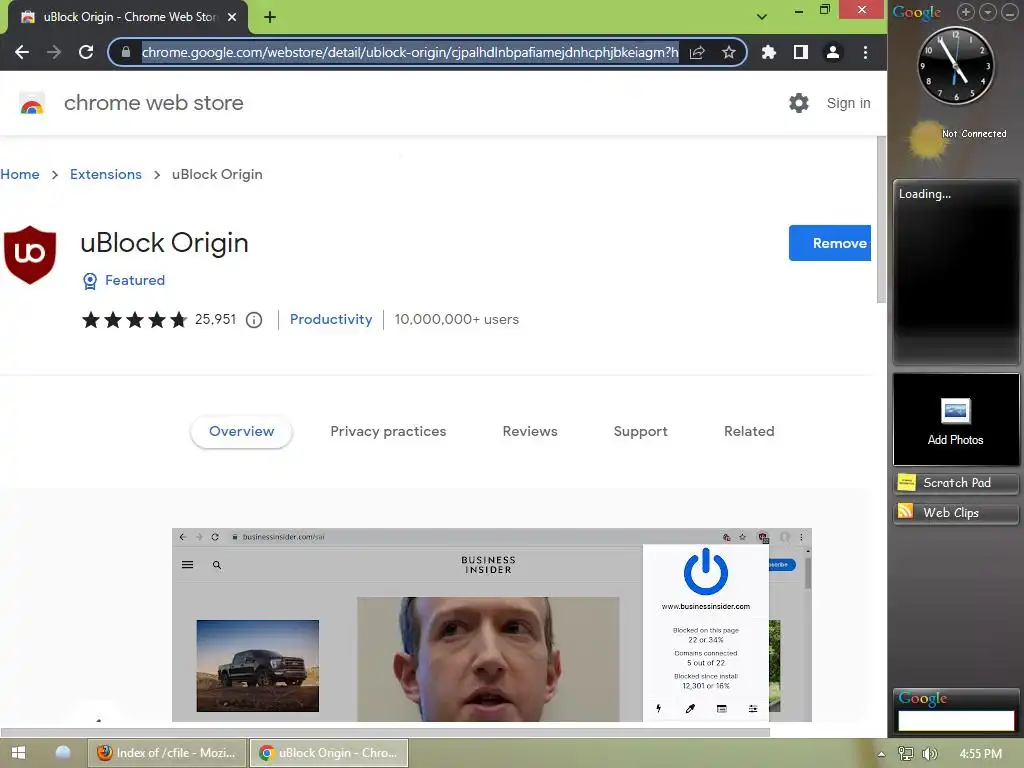
Task: Click the padlock site info icon
Action: pyautogui.click(x=126, y=52)
